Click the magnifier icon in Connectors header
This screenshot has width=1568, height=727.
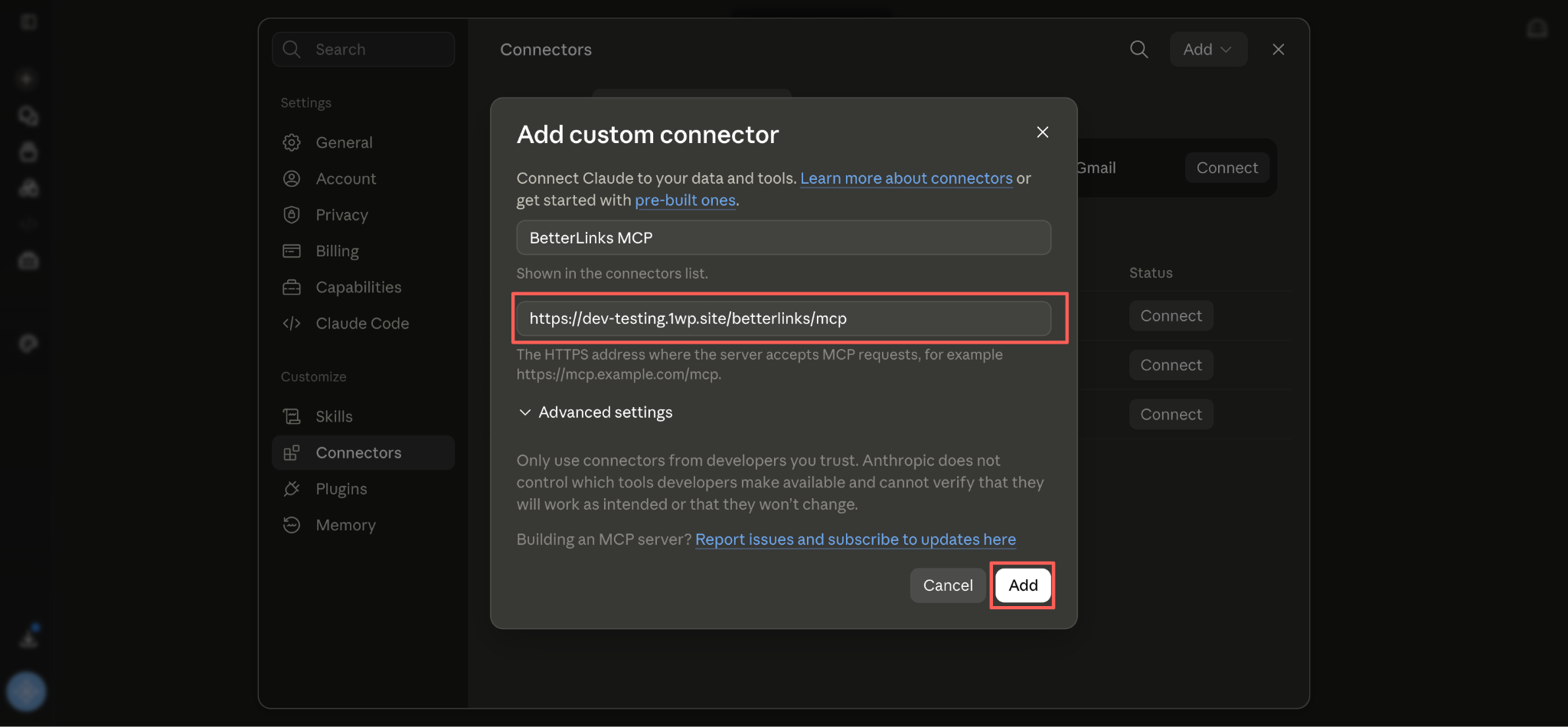tap(1138, 50)
